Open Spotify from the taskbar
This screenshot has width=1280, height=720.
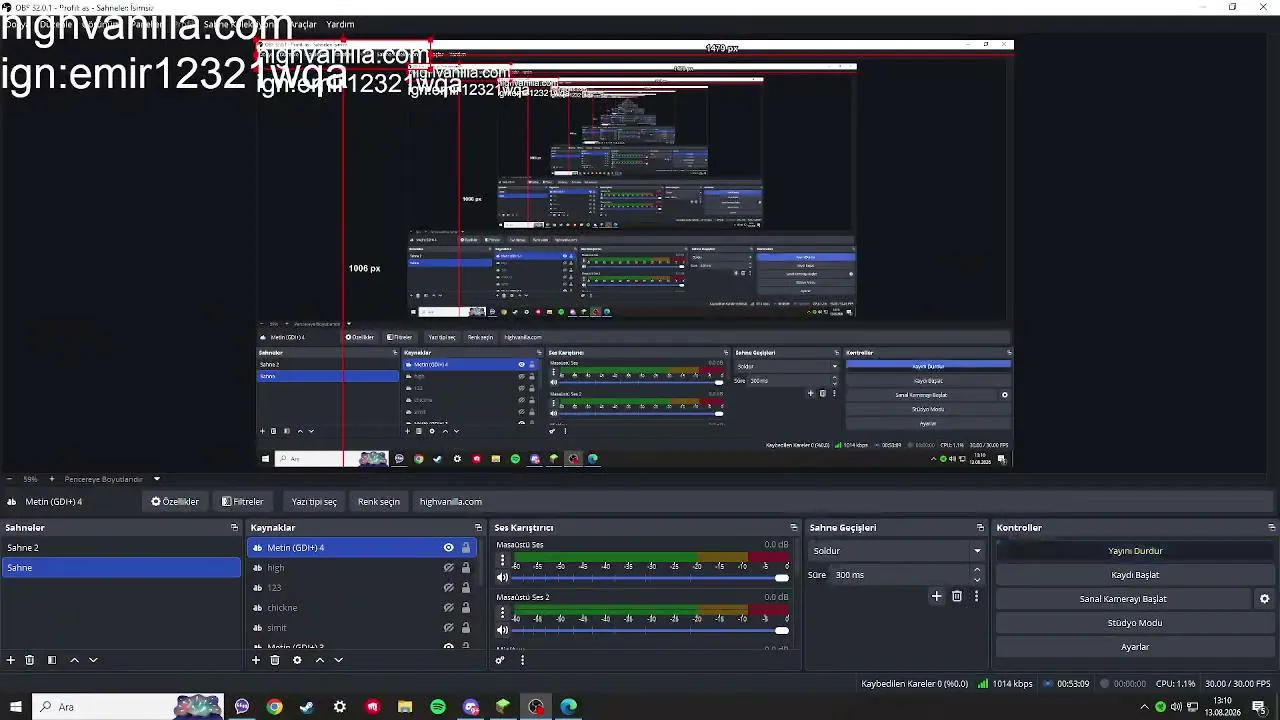(438, 707)
